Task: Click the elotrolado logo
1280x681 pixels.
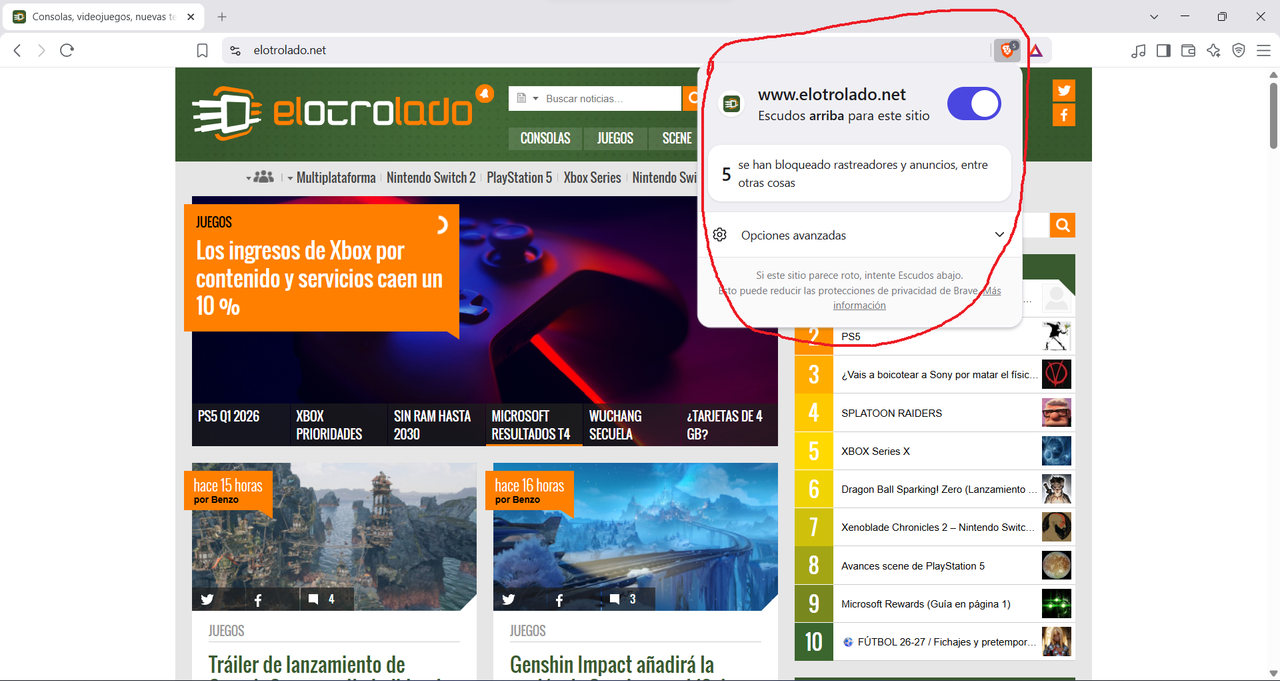Action: point(332,112)
